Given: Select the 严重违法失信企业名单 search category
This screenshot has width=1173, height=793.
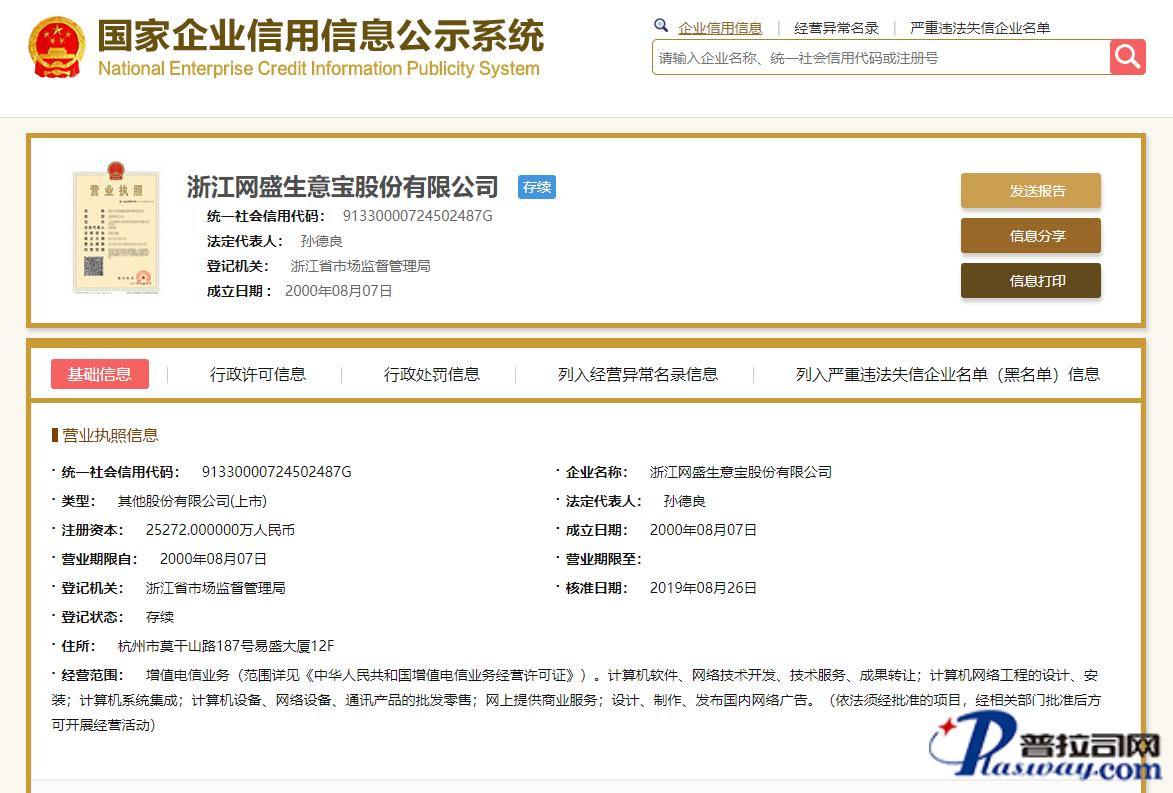Looking at the screenshot, I should click(x=980, y=28).
